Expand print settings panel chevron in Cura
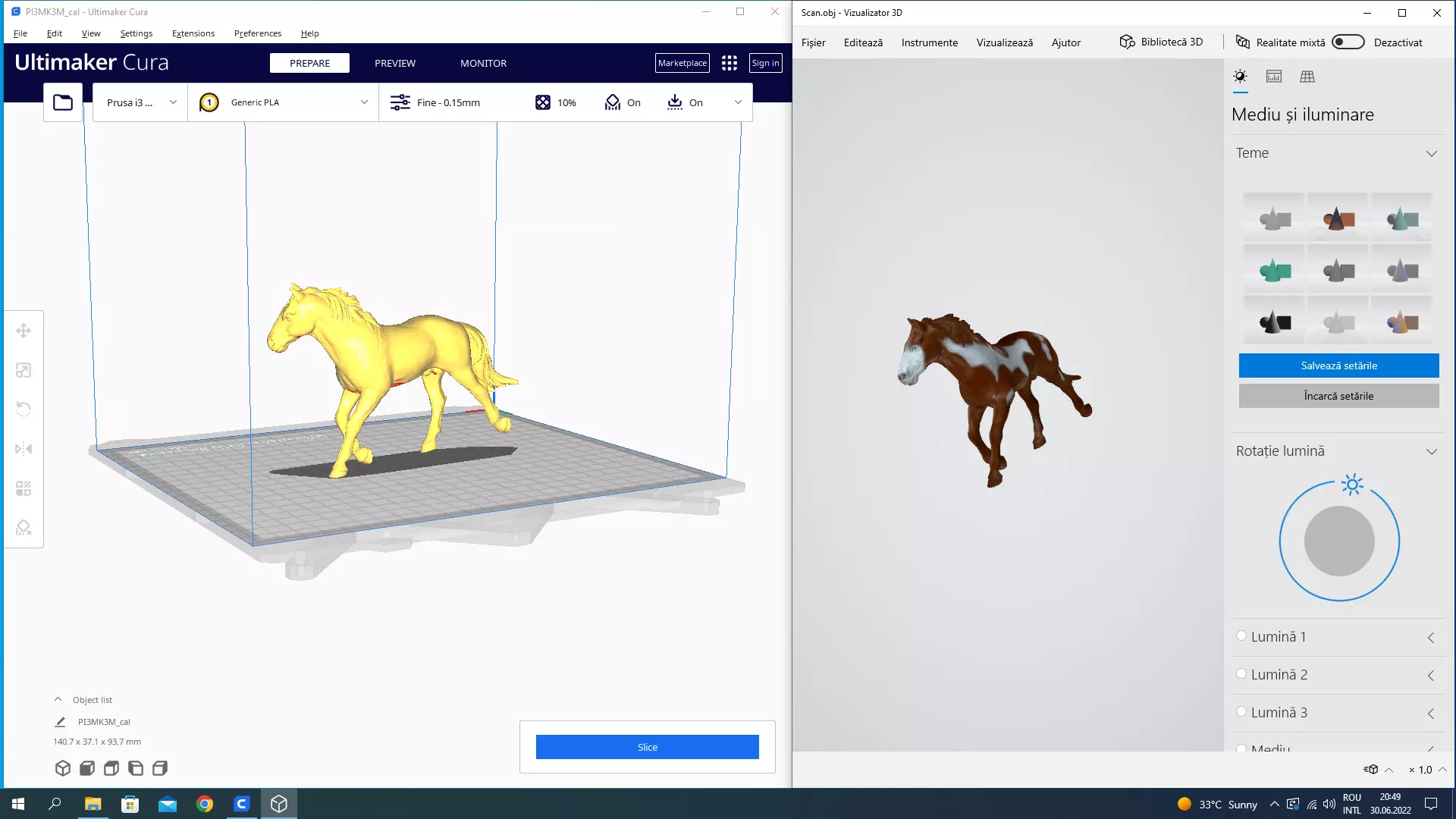This screenshot has height=819, width=1456. pyautogui.click(x=738, y=102)
